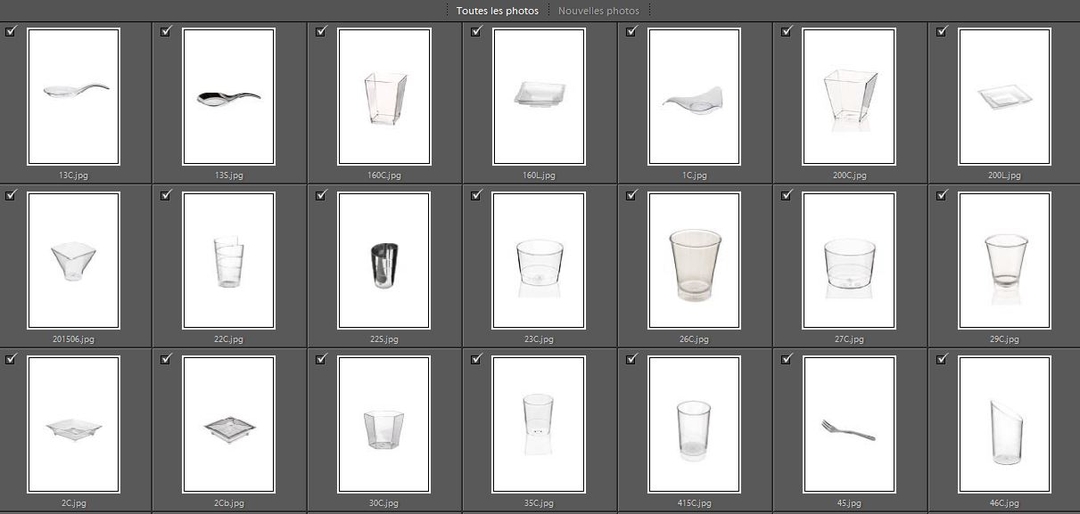
Task: Uncheck the 27C.jpg checkbox
Action: click(x=787, y=195)
